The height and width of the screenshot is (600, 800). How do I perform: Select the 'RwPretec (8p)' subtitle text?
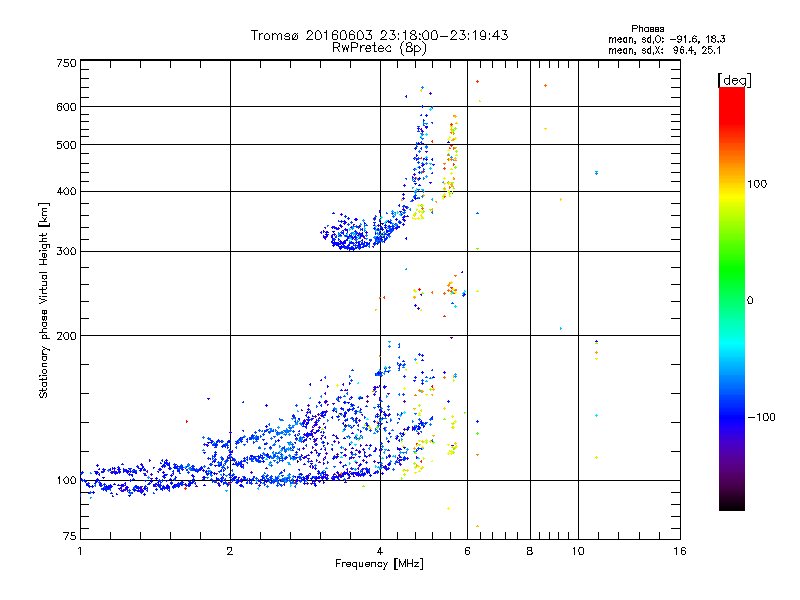(379, 48)
